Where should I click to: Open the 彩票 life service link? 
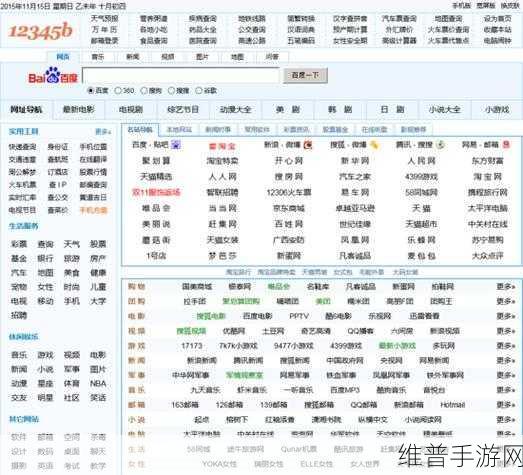(19, 244)
